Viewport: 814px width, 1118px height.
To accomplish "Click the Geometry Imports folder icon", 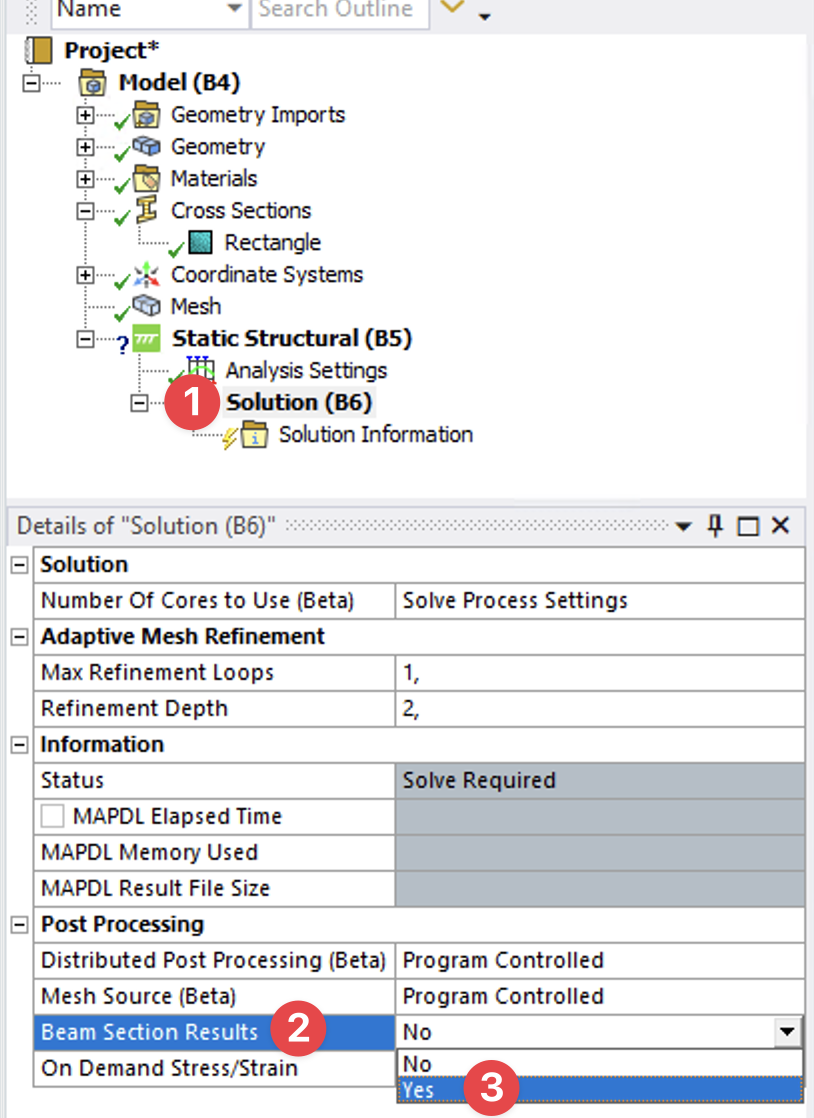I will 148,115.
